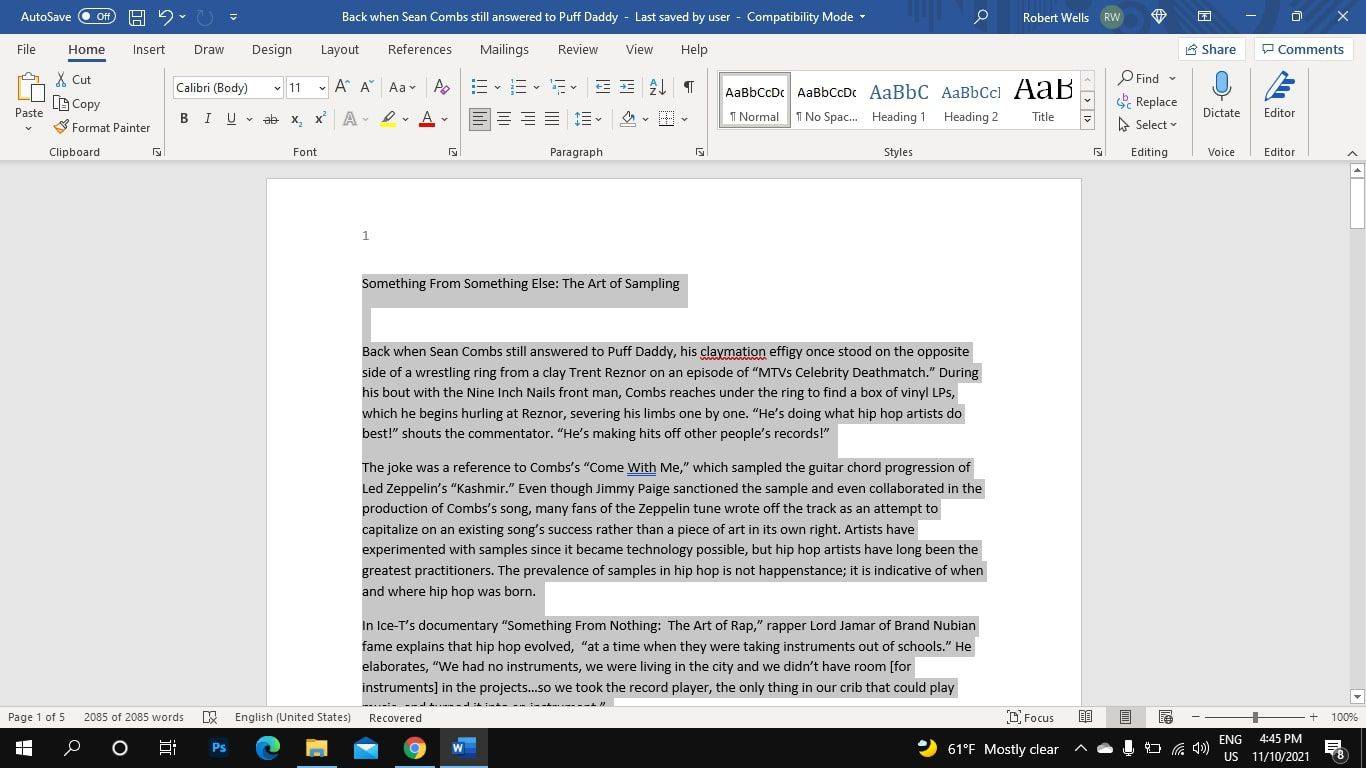Center align the selected text
This screenshot has height=768, width=1366.
click(504, 119)
